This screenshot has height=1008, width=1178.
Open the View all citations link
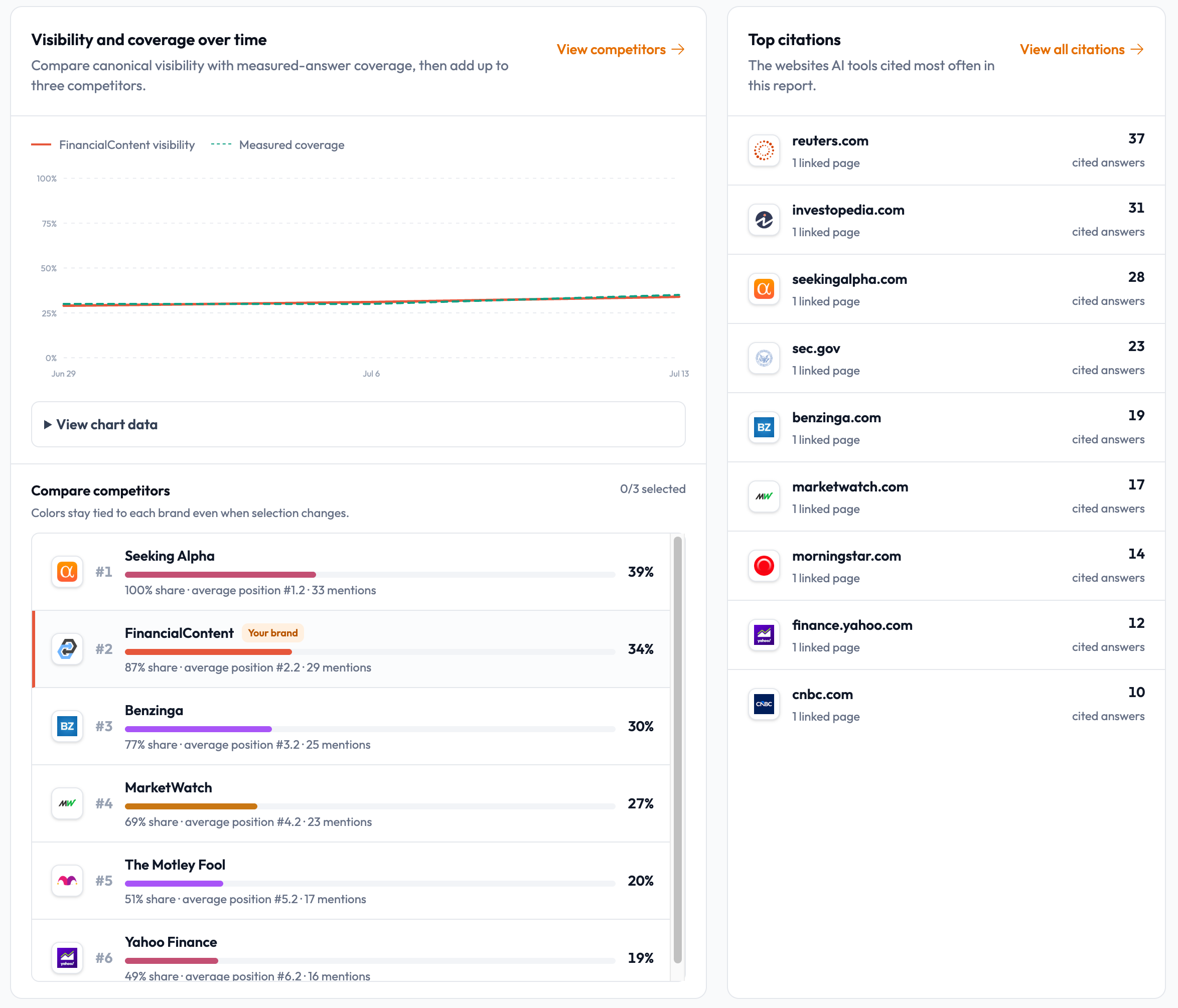(1082, 50)
